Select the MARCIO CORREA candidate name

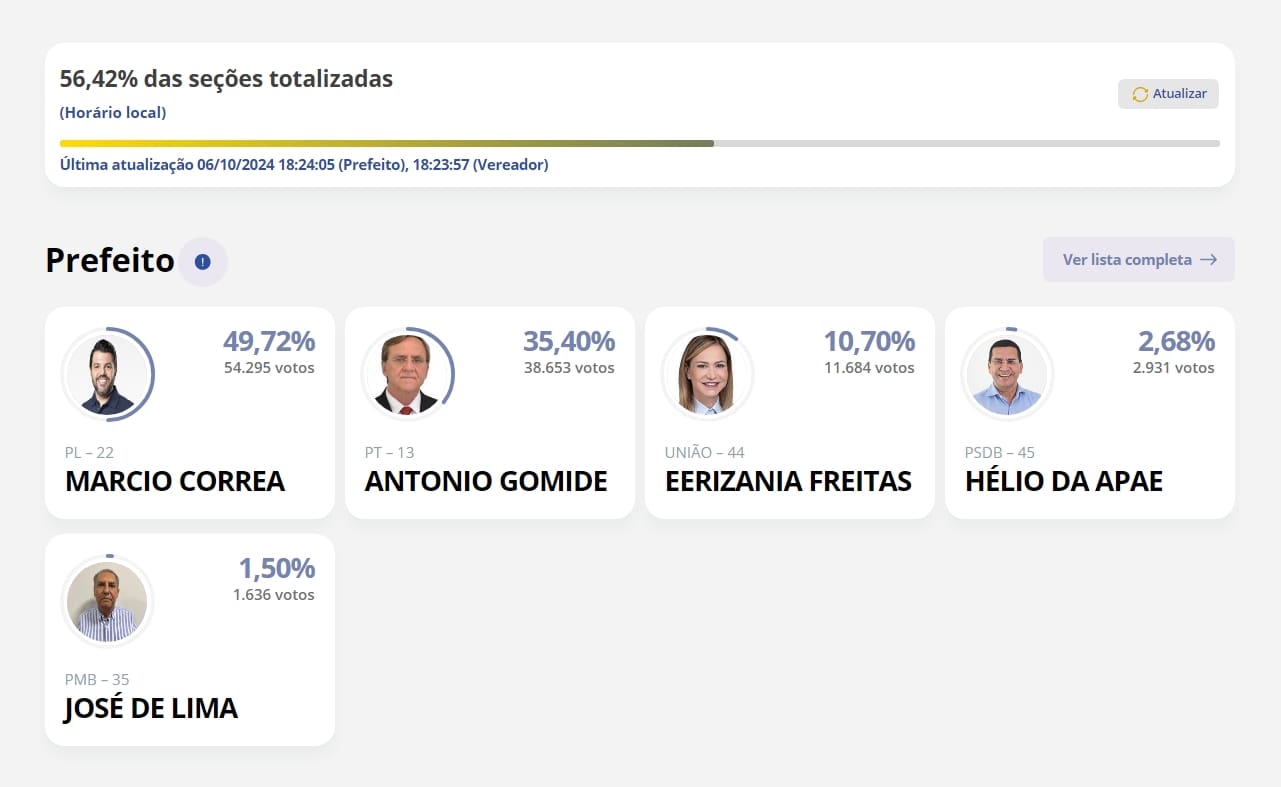[x=175, y=481]
